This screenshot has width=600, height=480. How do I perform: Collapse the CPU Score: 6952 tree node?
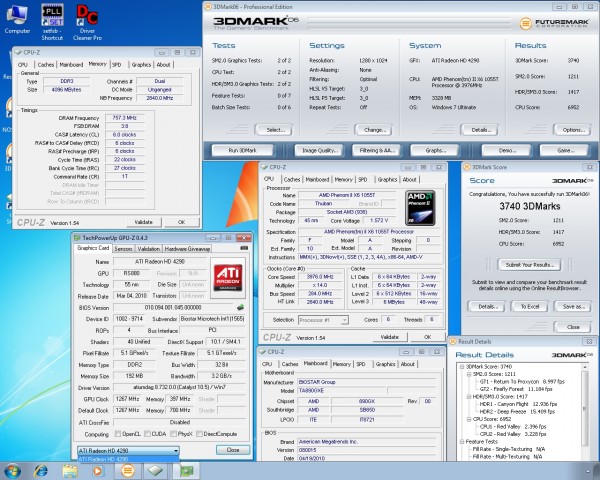(469, 419)
